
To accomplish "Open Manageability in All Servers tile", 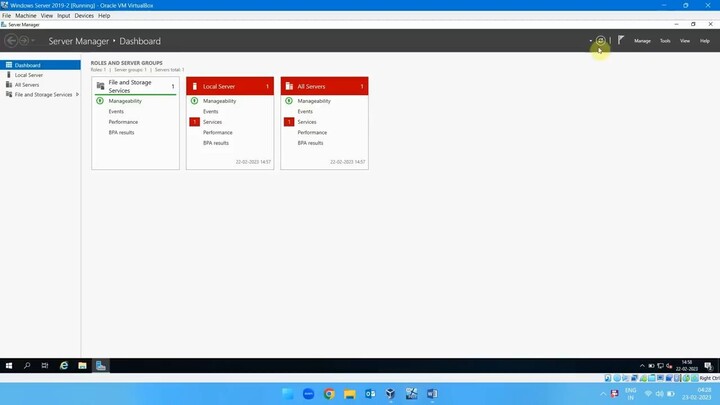I will (314, 101).
